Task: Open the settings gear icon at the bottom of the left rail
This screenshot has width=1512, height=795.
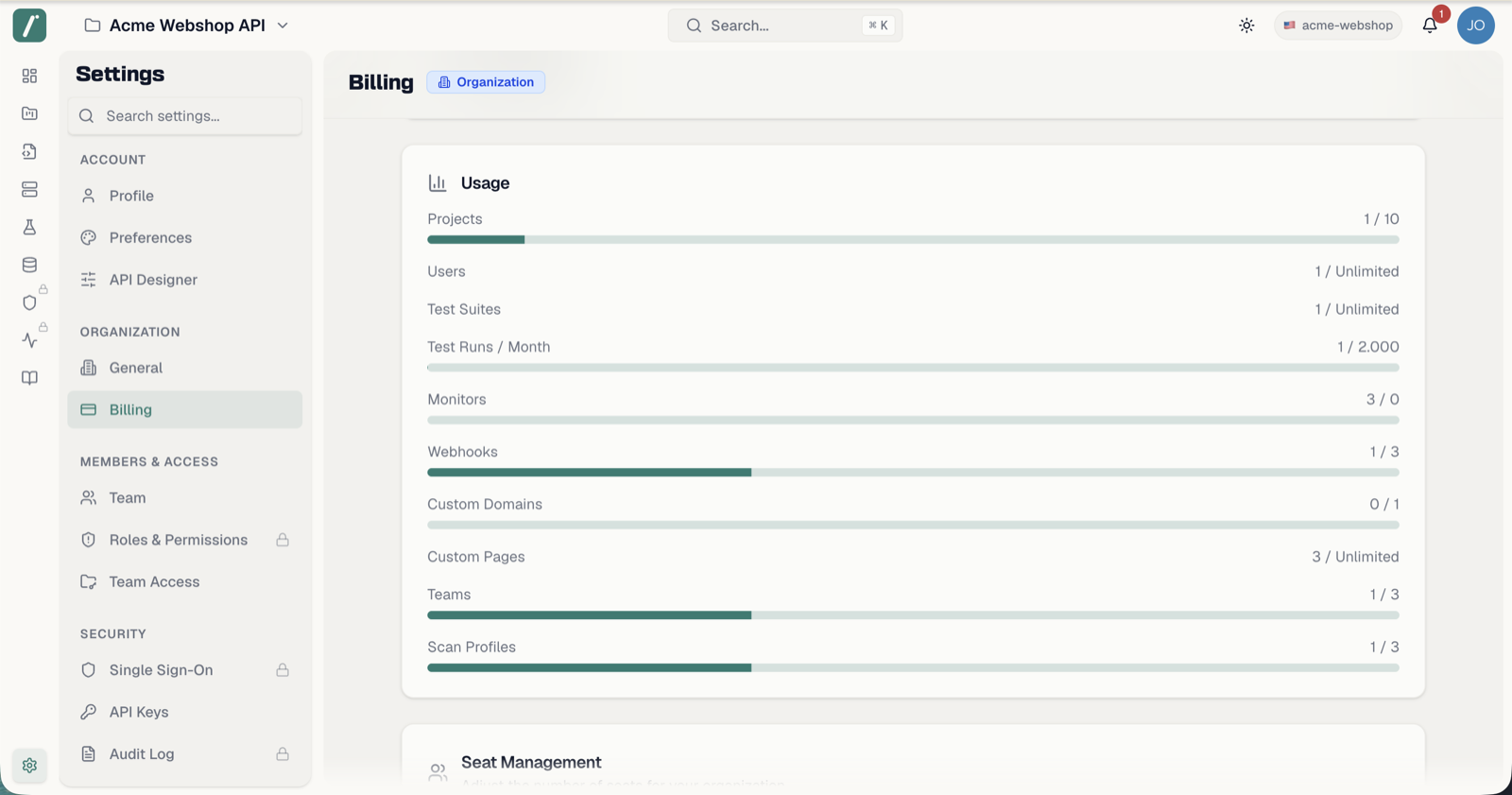Action: click(x=29, y=765)
